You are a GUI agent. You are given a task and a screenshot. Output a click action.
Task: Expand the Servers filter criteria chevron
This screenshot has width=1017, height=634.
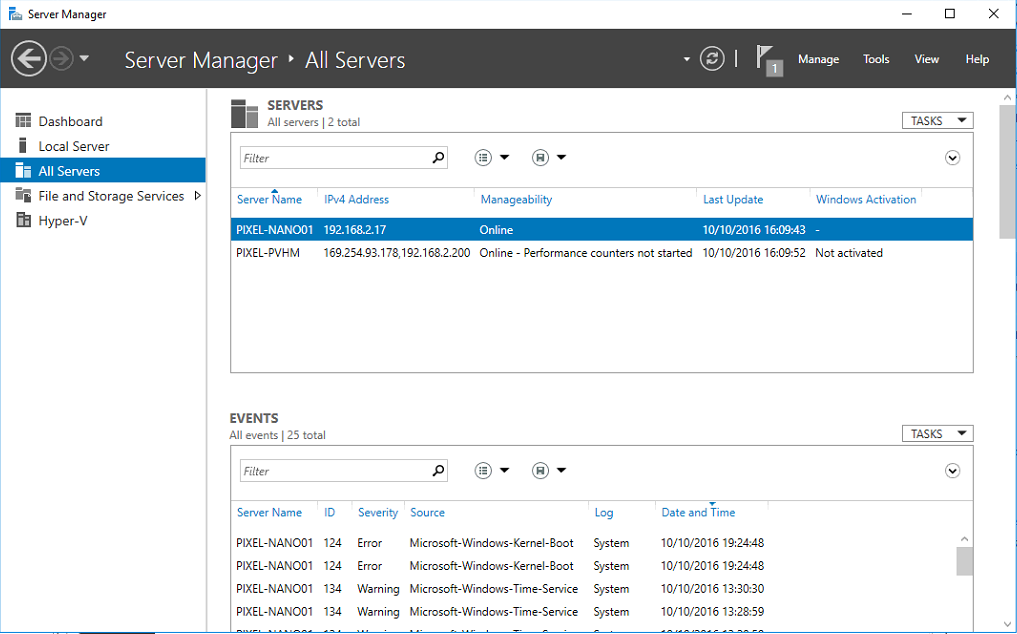pyautogui.click(x=952, y=158)
